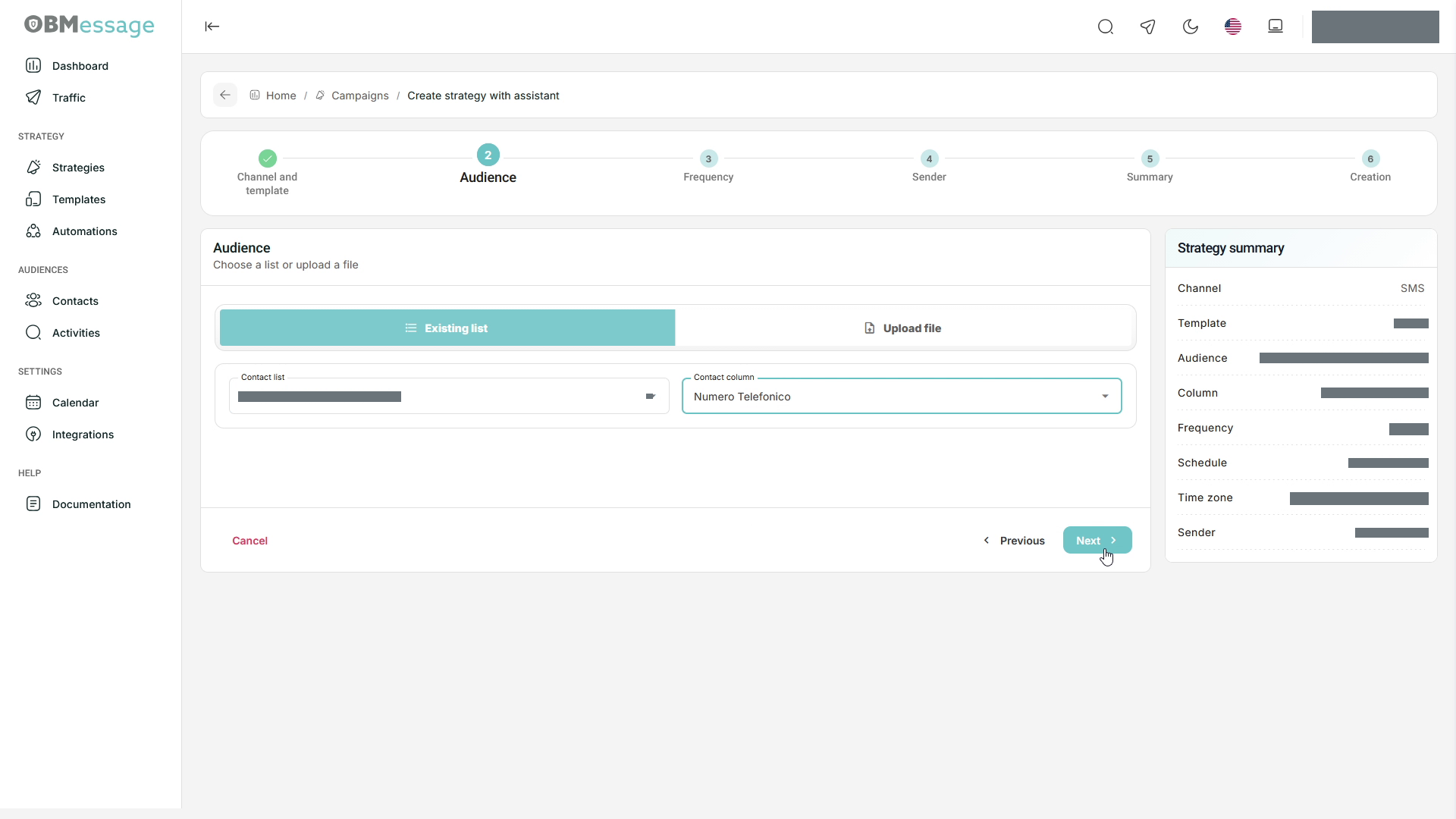1456x819 pixels.
Task: Click the Contact list tag icon
Action: pos(651,397)
